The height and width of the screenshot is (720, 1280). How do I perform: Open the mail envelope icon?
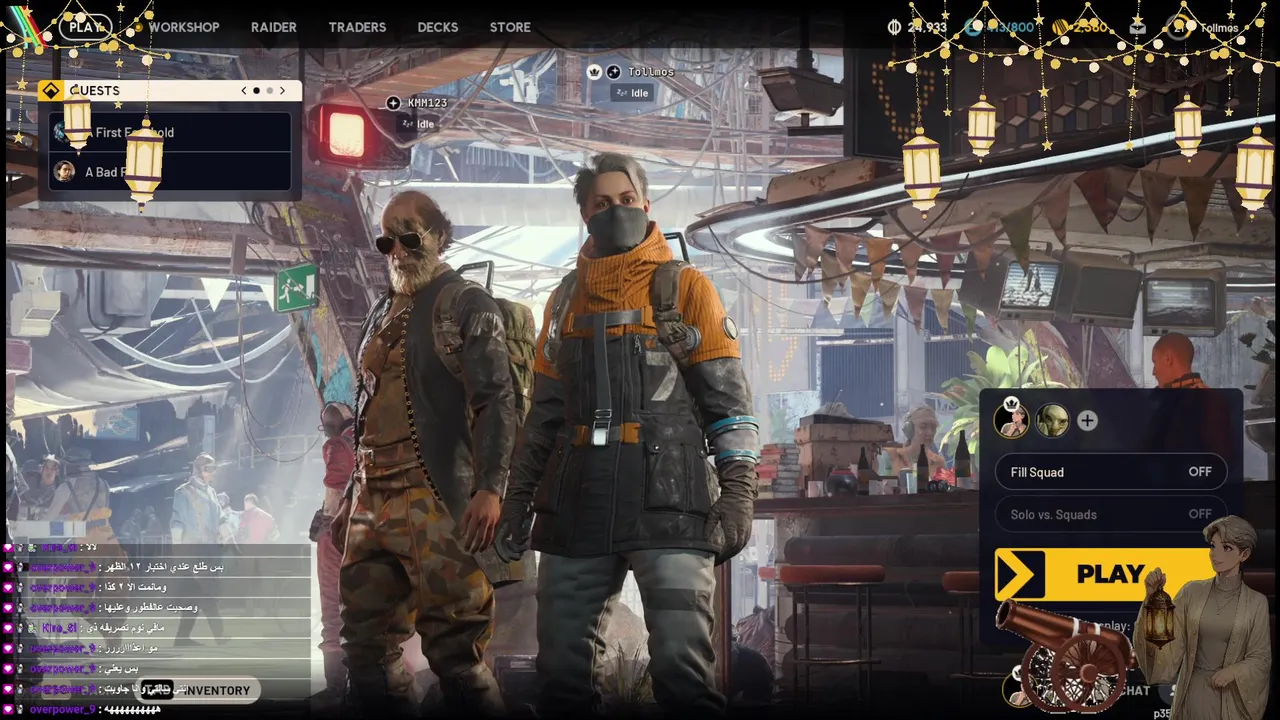click(x=1137, y=27)
